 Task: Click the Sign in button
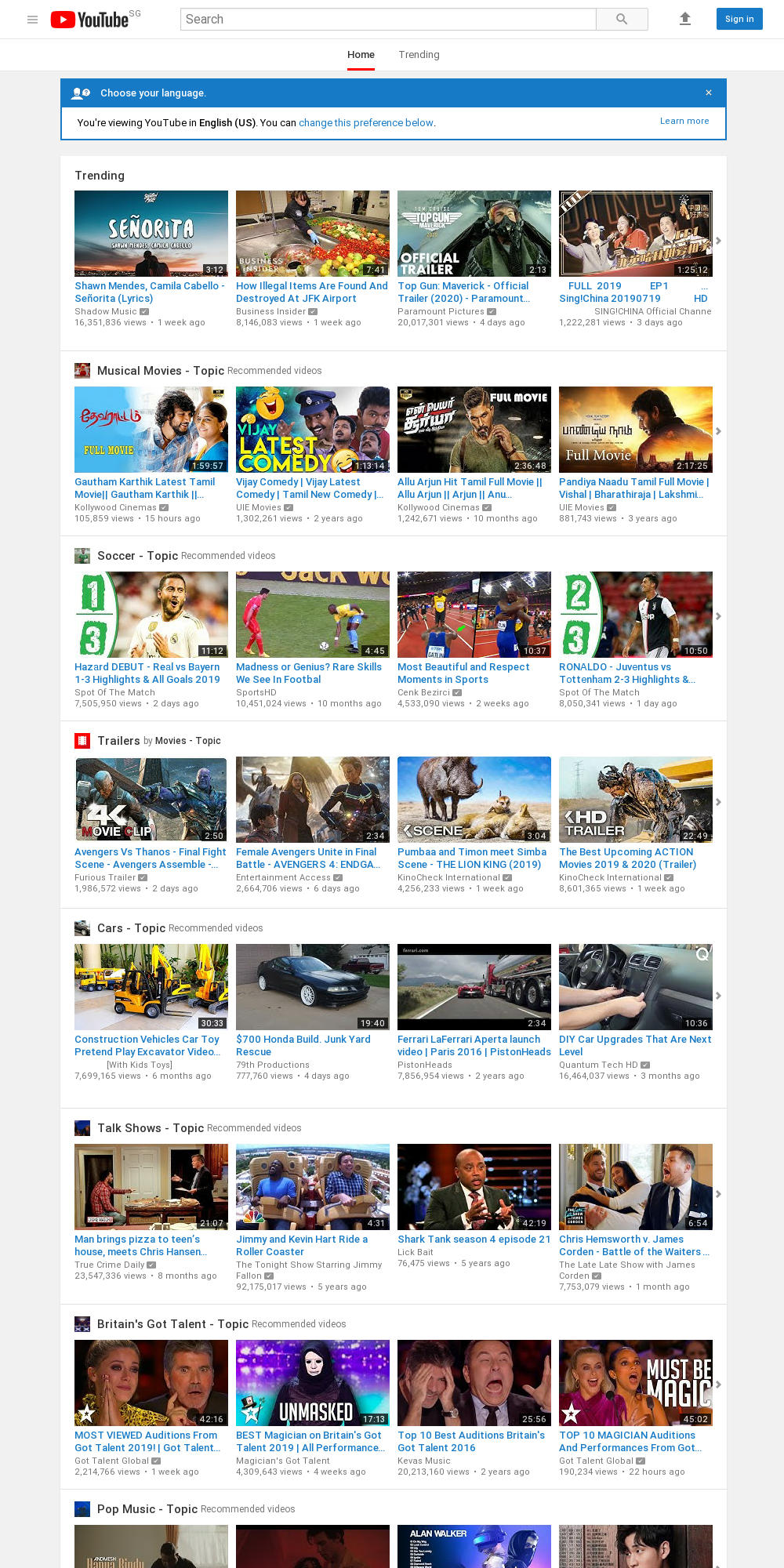(x=739, y=19)
